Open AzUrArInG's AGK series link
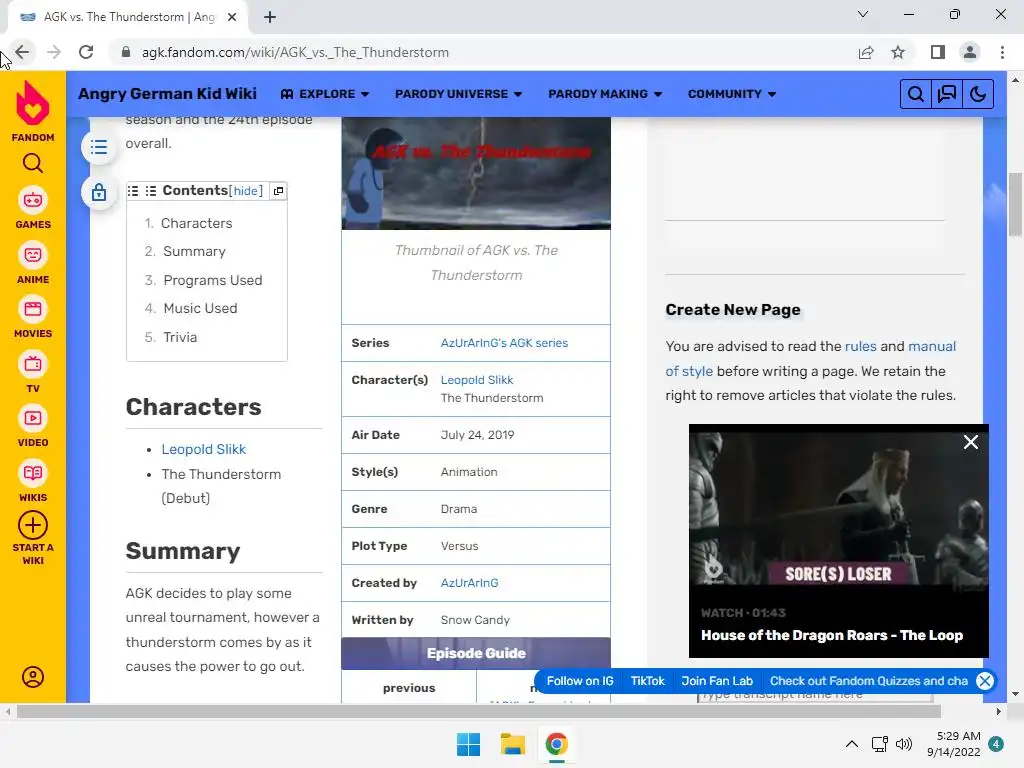Image resolution: width=1024 pixels, height=768 pixels. (x=504, y=343)
